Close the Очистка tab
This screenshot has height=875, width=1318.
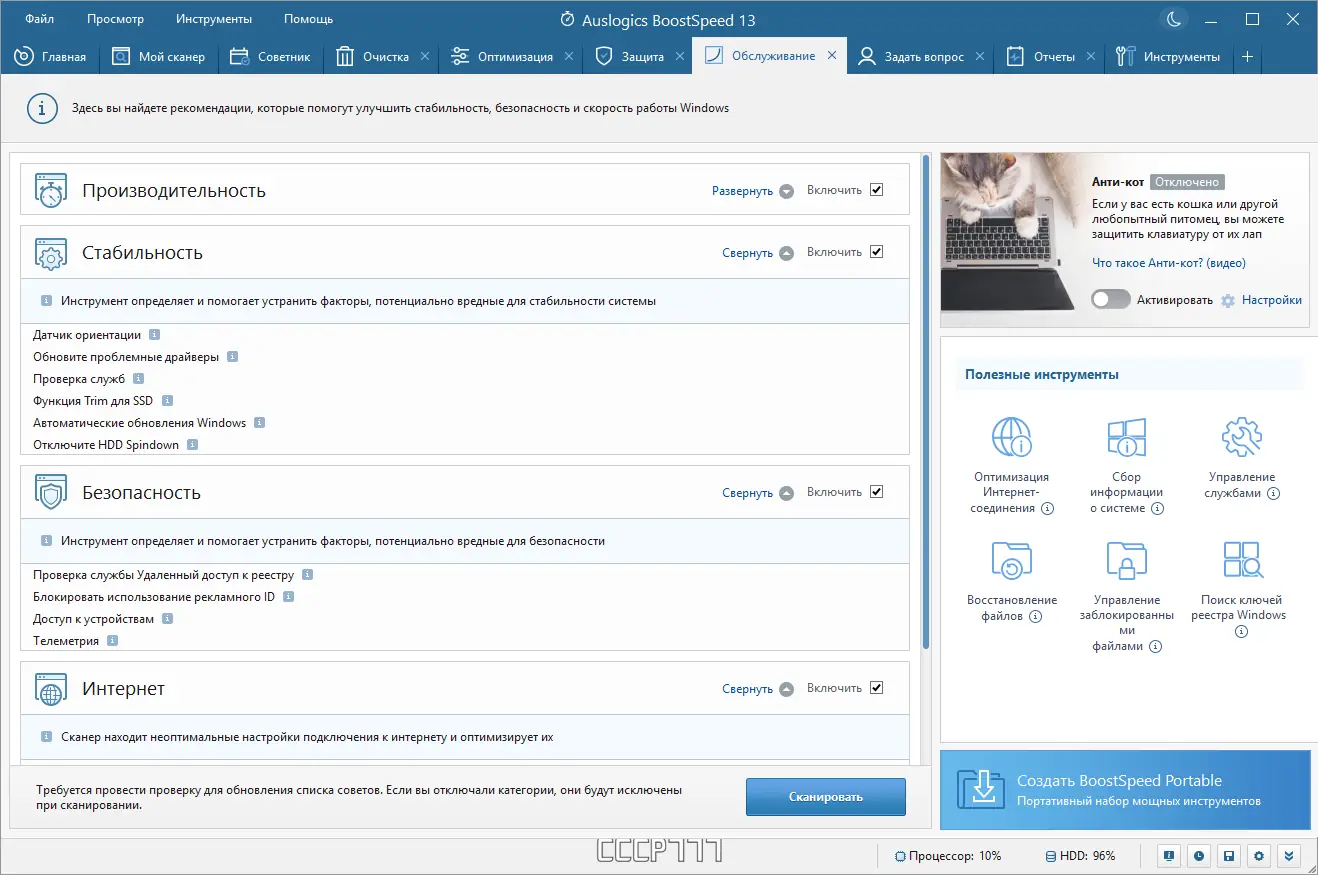pos(425,57)
